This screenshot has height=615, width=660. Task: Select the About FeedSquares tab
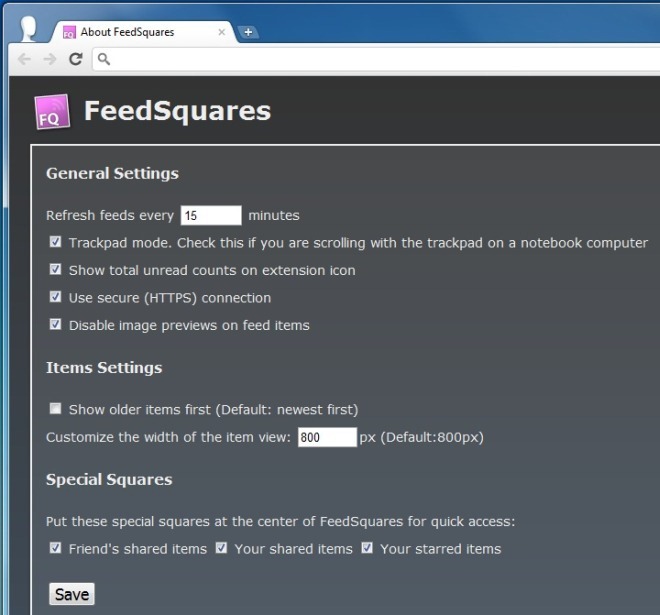[144, 32]
